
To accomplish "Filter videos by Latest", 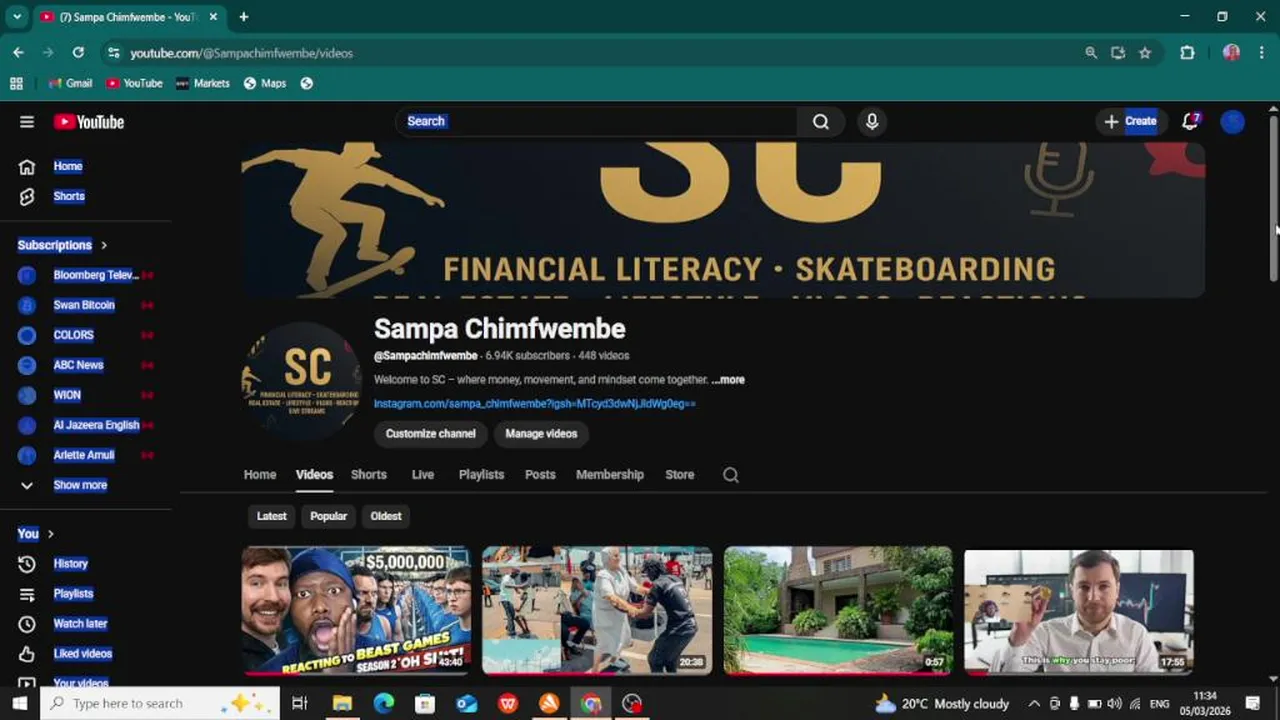I will point(272,517).
